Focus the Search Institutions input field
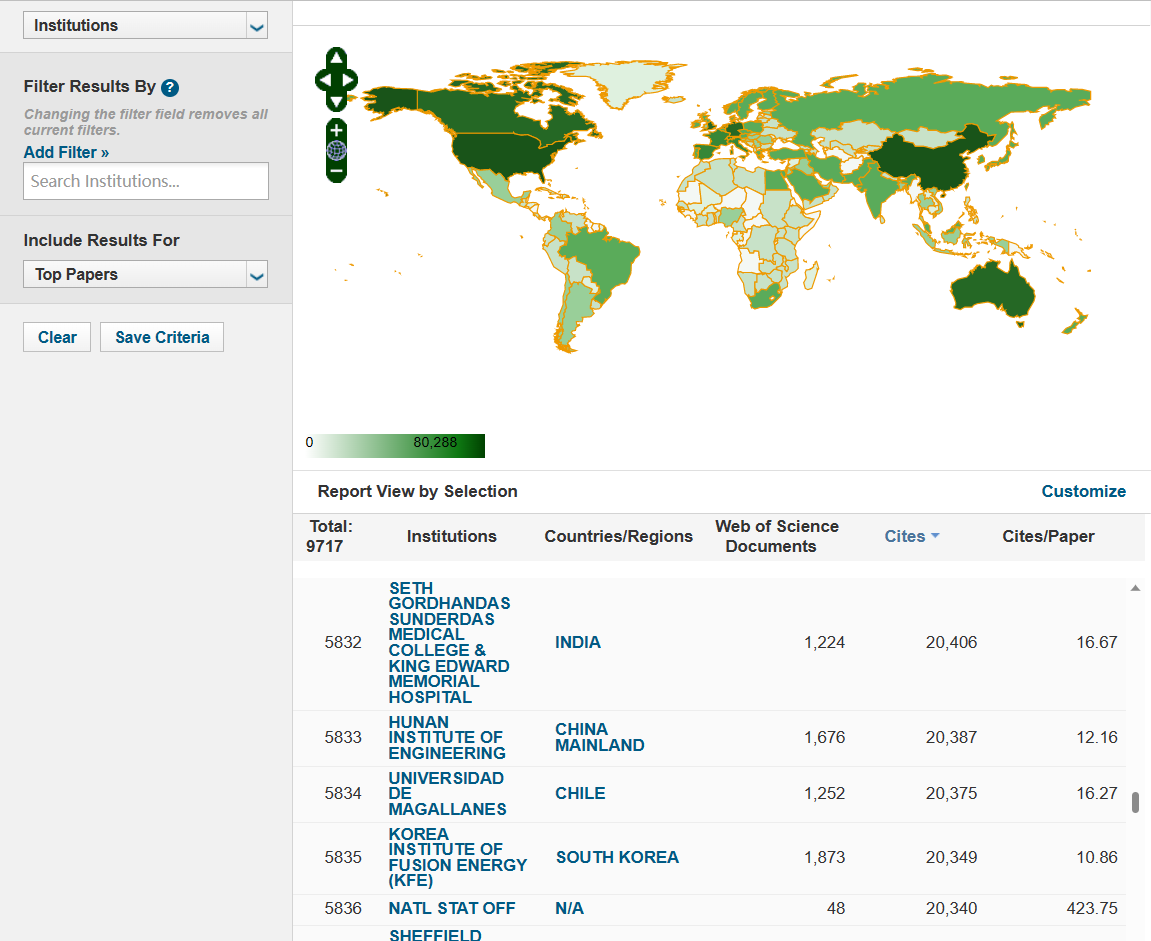Viewport: 1151px width, 941px height. [x=146, y=181]
